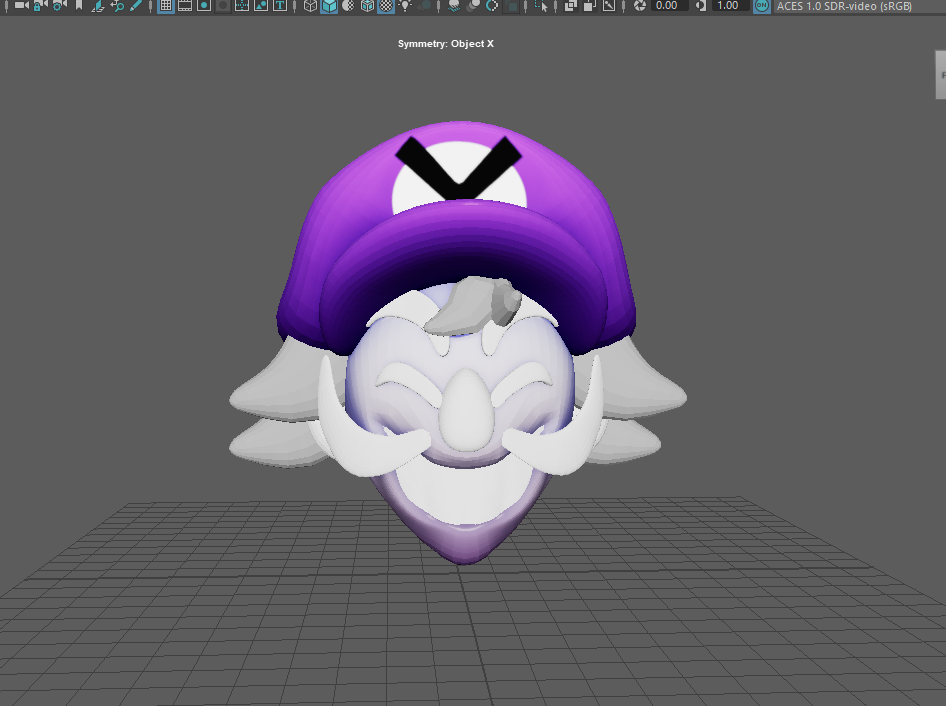
Task: Toggle the Safe Action icon
Action: point(261,5)
